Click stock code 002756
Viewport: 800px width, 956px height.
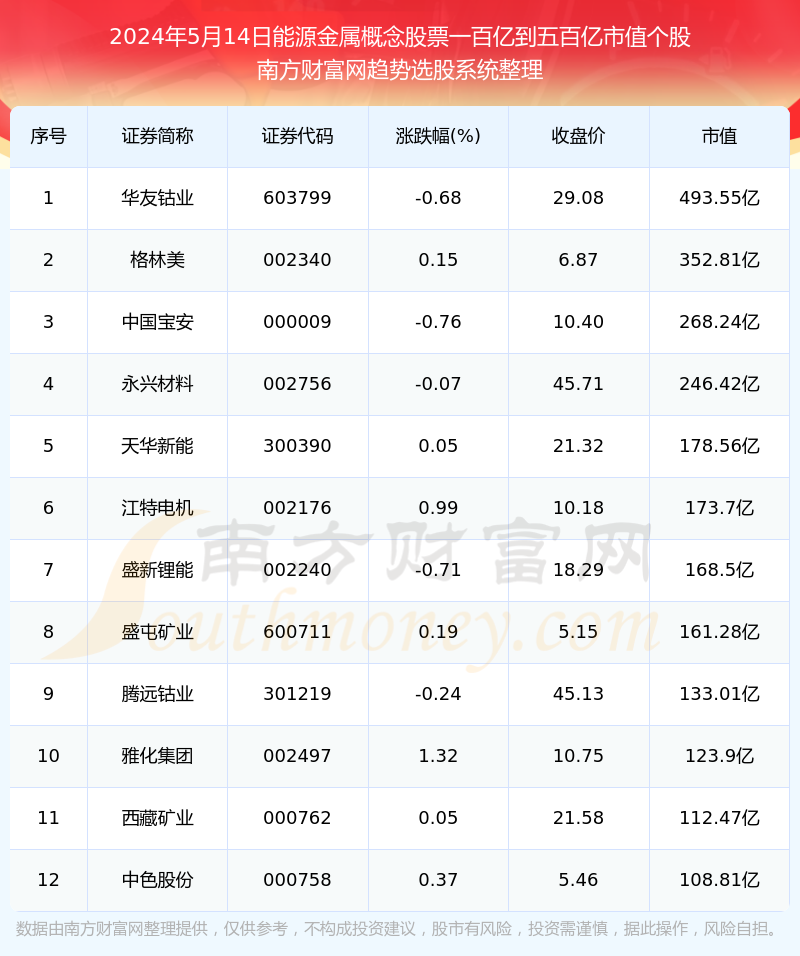pyautogui.click(x=298, y=384)
